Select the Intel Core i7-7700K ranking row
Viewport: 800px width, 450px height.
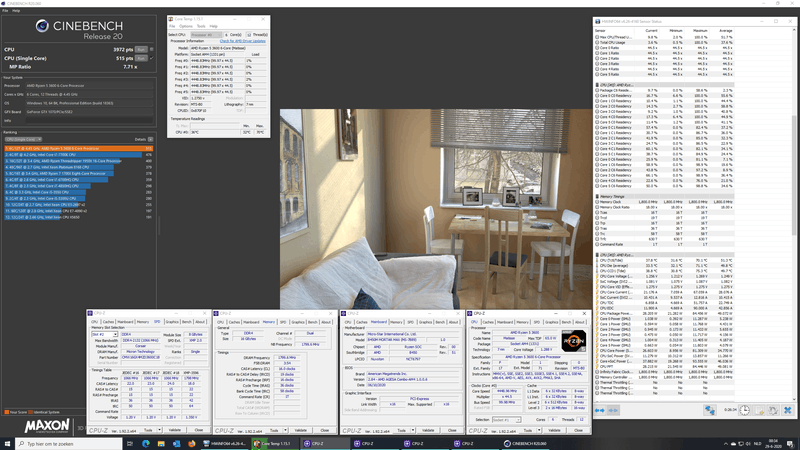79,155
